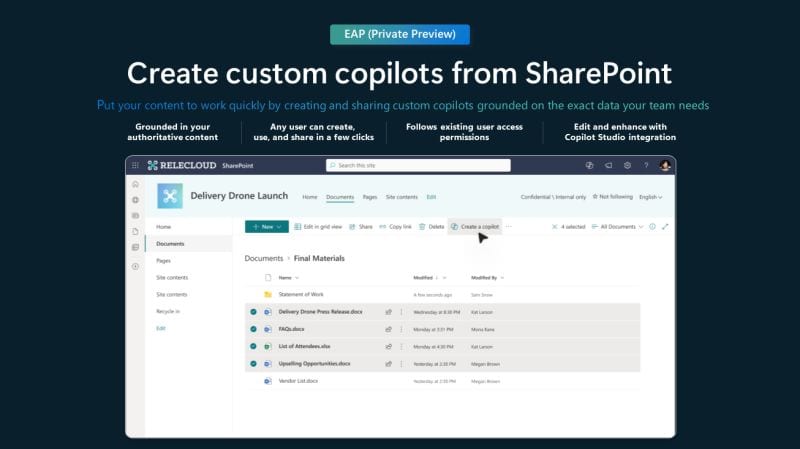The image size is (800, 449).
Task: Click the megaphone icon in top bar
Action: 608,165
